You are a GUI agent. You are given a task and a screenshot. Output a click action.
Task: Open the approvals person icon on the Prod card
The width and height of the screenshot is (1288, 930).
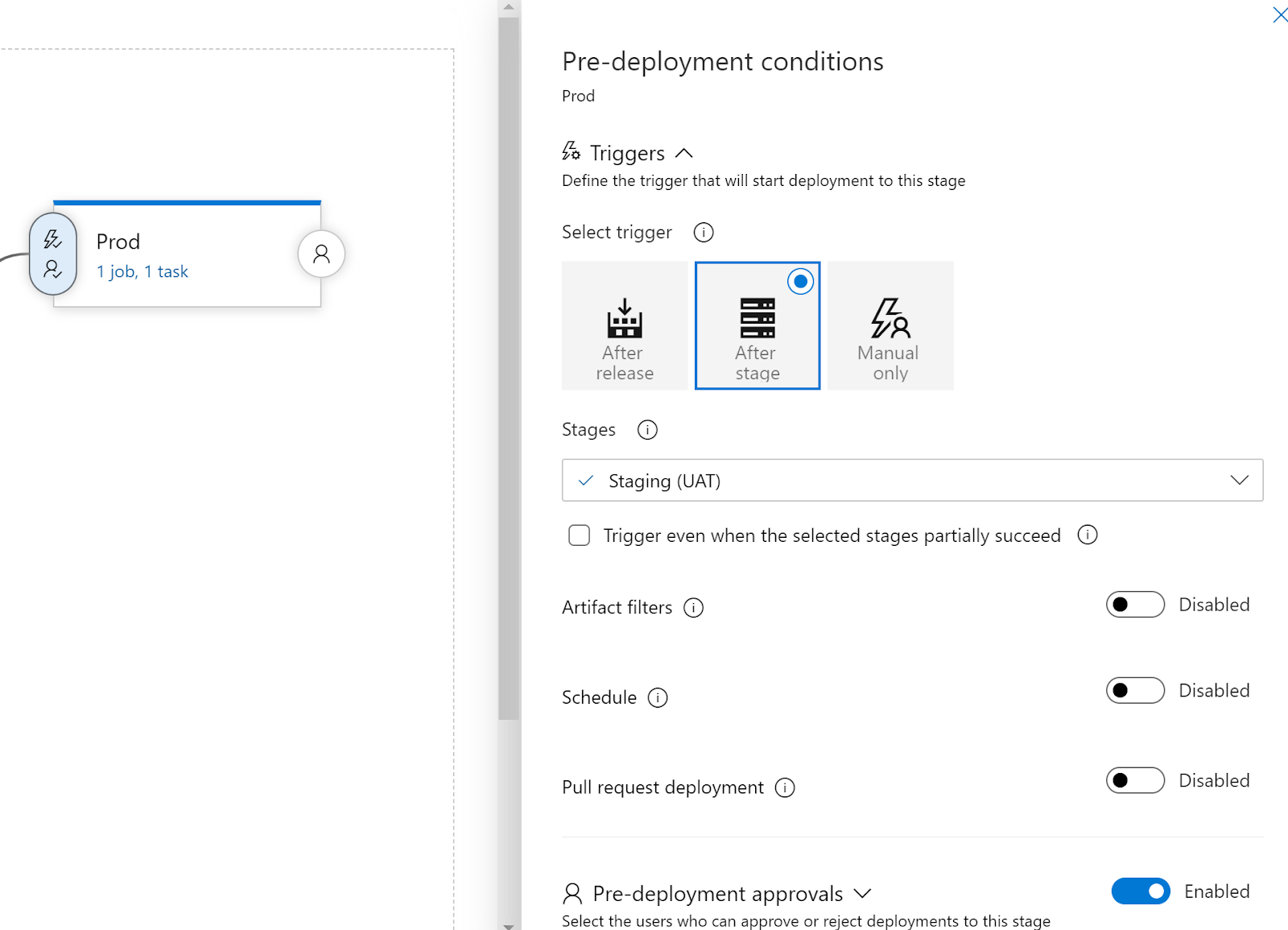(x=321, y=254)
